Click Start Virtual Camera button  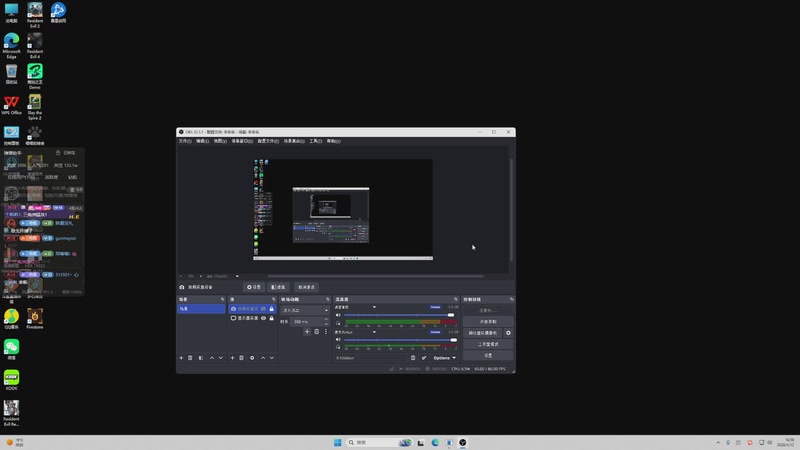tap(483, 333)
